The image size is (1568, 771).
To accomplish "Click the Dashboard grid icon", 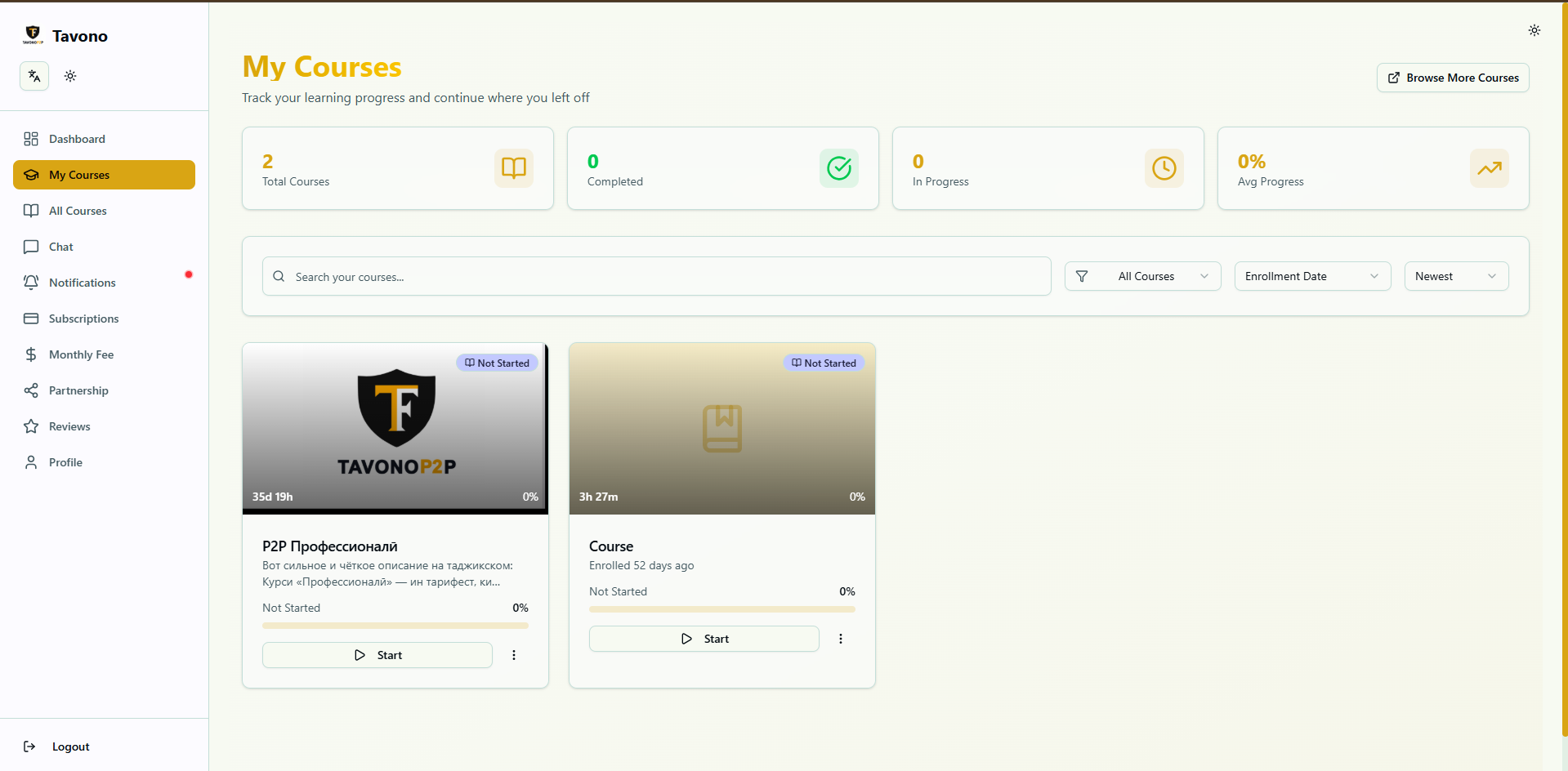I will coord(31,139).
